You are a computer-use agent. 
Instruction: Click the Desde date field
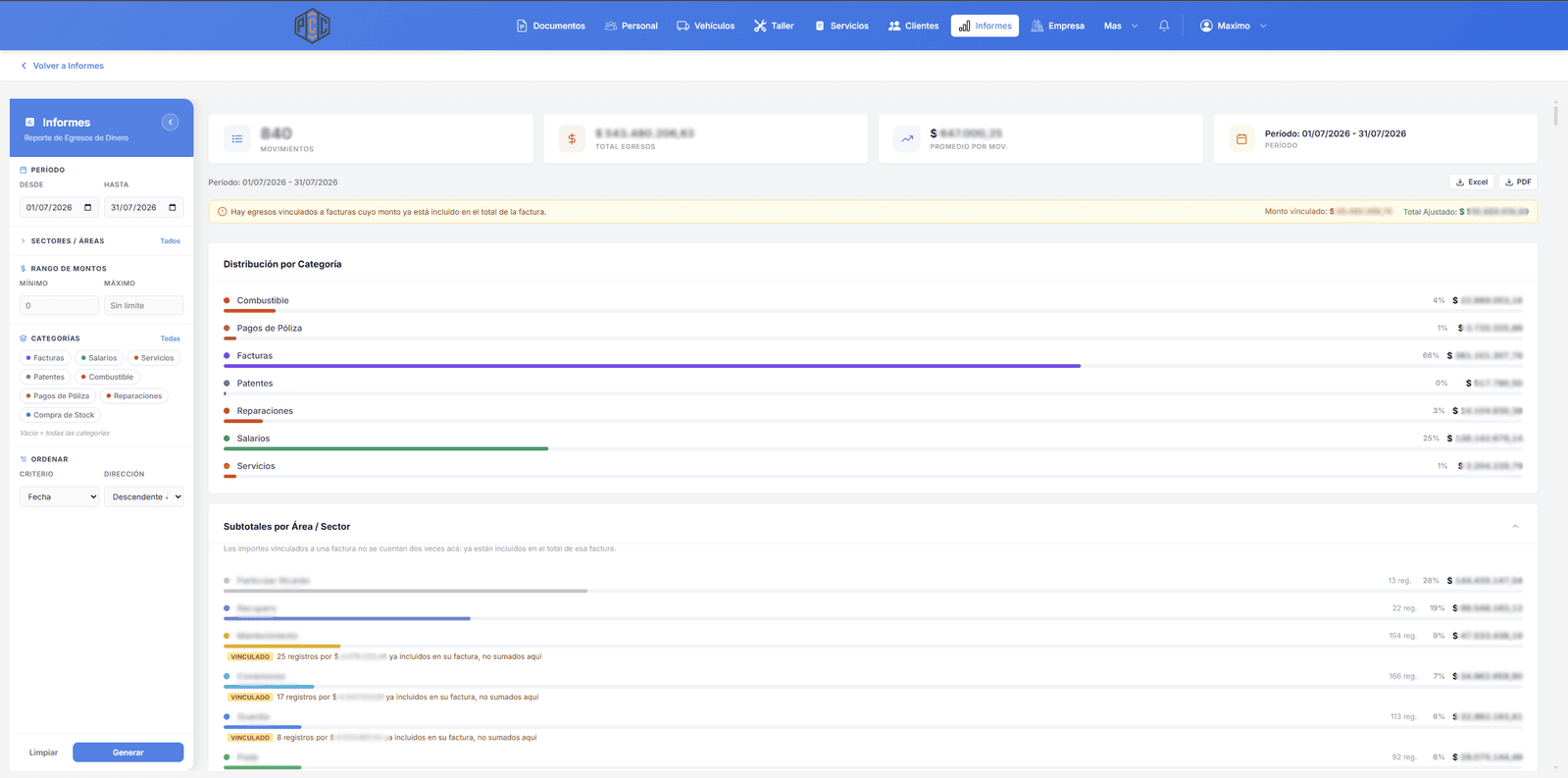click(x=60, y=207)
